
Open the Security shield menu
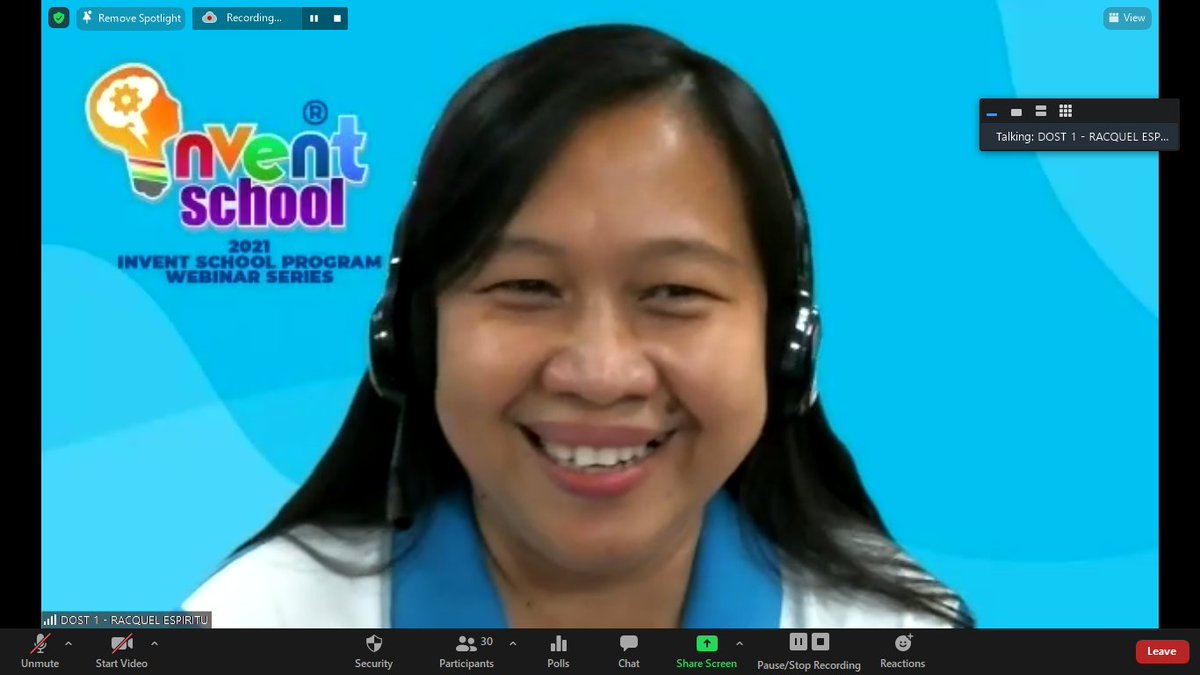pos(373,650)
